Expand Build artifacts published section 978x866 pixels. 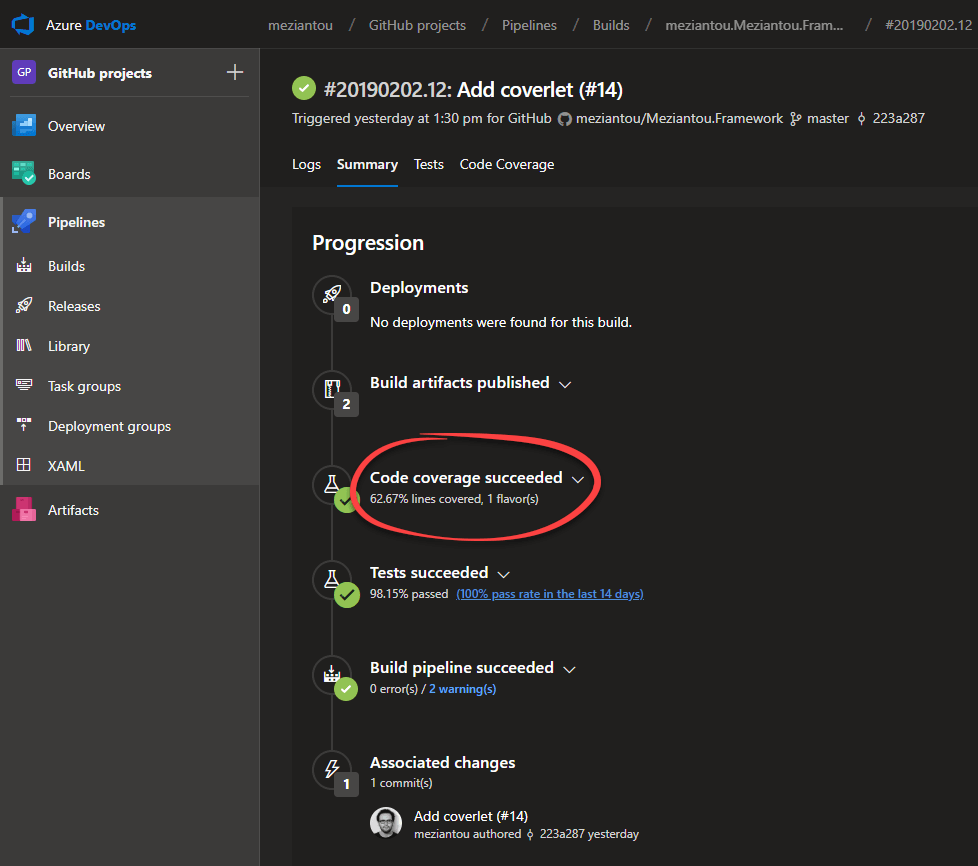565,384
